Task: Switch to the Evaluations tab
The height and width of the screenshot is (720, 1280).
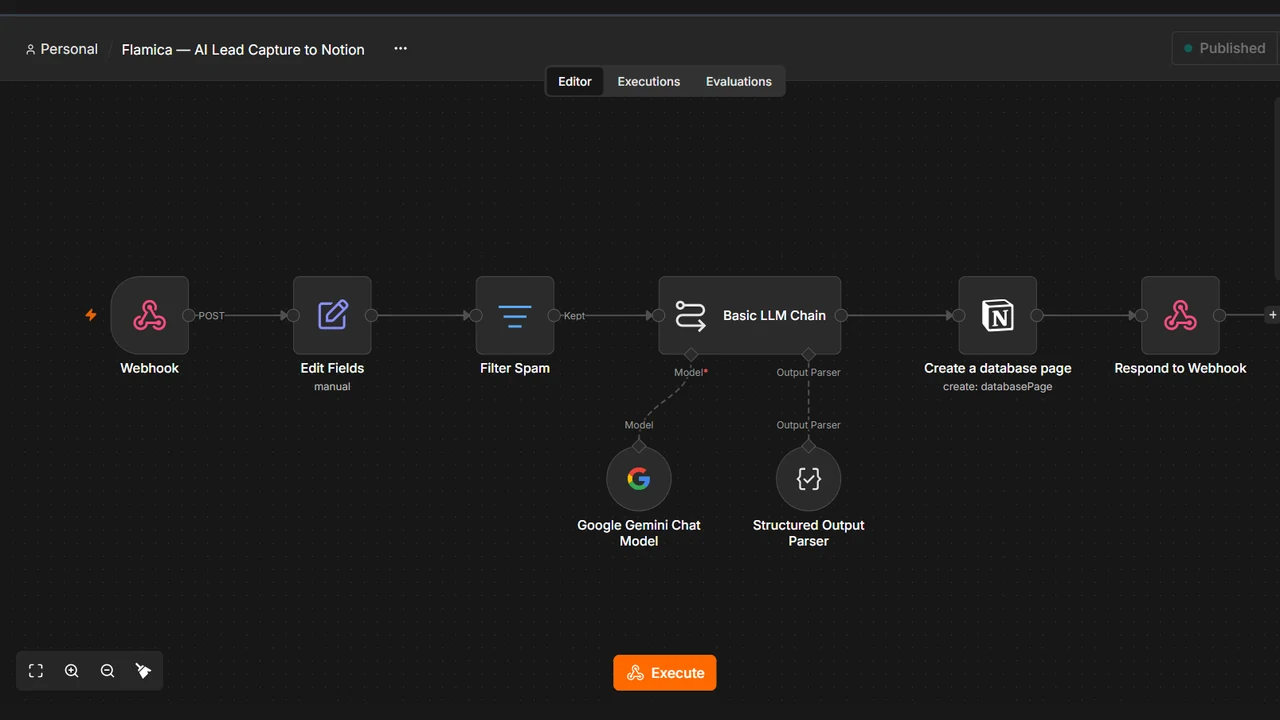Action: pos(739,81)
